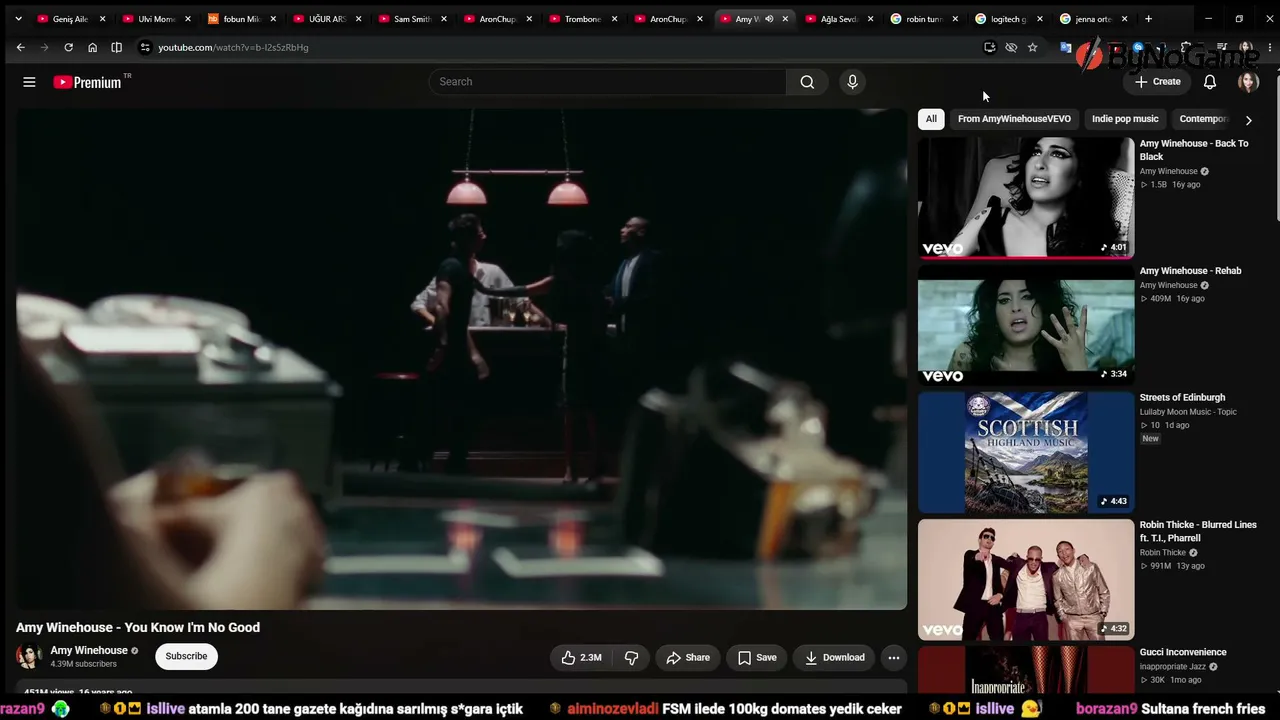Select the All filter chip
The height and width of the screenshot is (720, 1280).
coord(931,119)
